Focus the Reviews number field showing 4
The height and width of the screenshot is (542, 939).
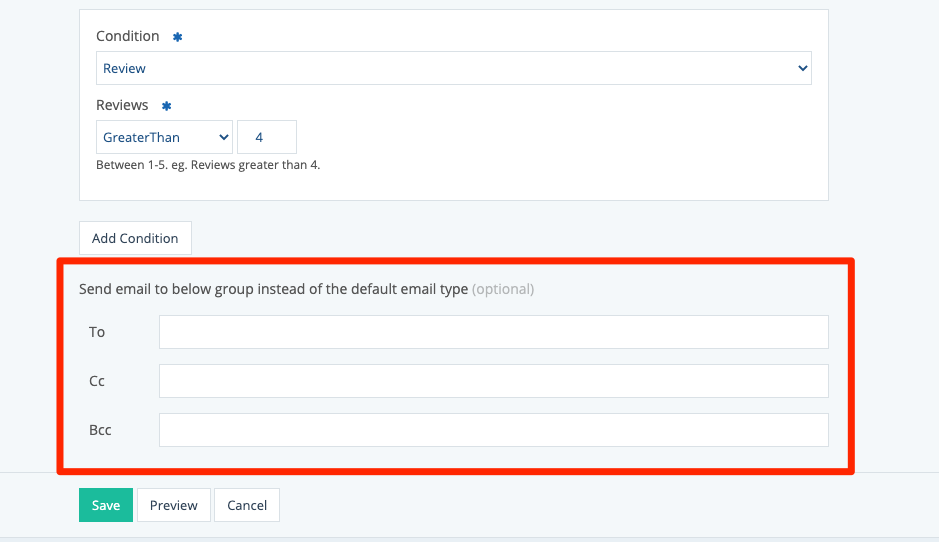(266, 137)
